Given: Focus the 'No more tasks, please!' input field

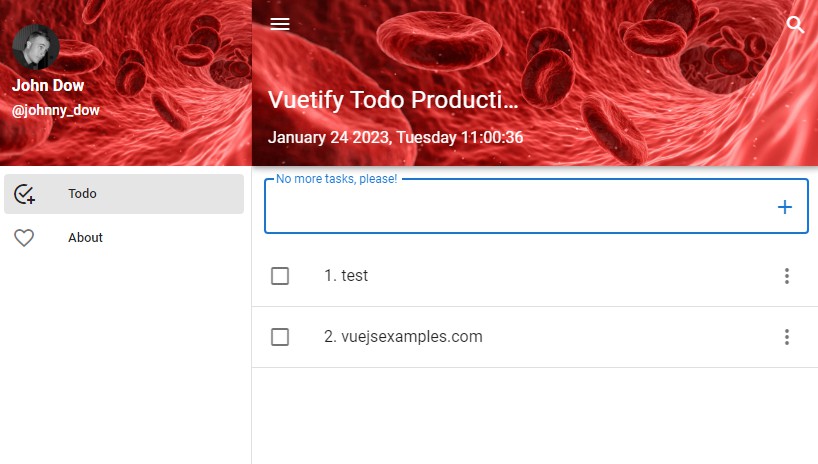Looking at the screenshot, I should point(515,208).
